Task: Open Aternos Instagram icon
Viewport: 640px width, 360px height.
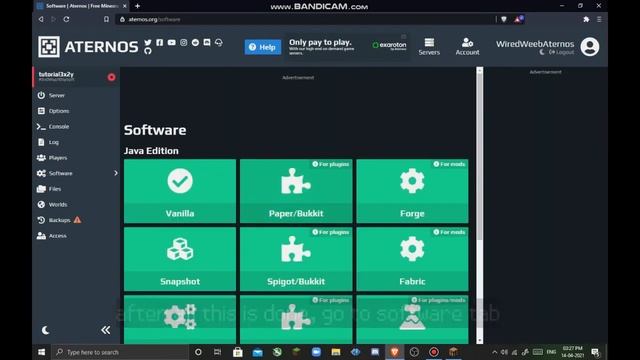Action: pyautogui.click(x=184, y=42)
